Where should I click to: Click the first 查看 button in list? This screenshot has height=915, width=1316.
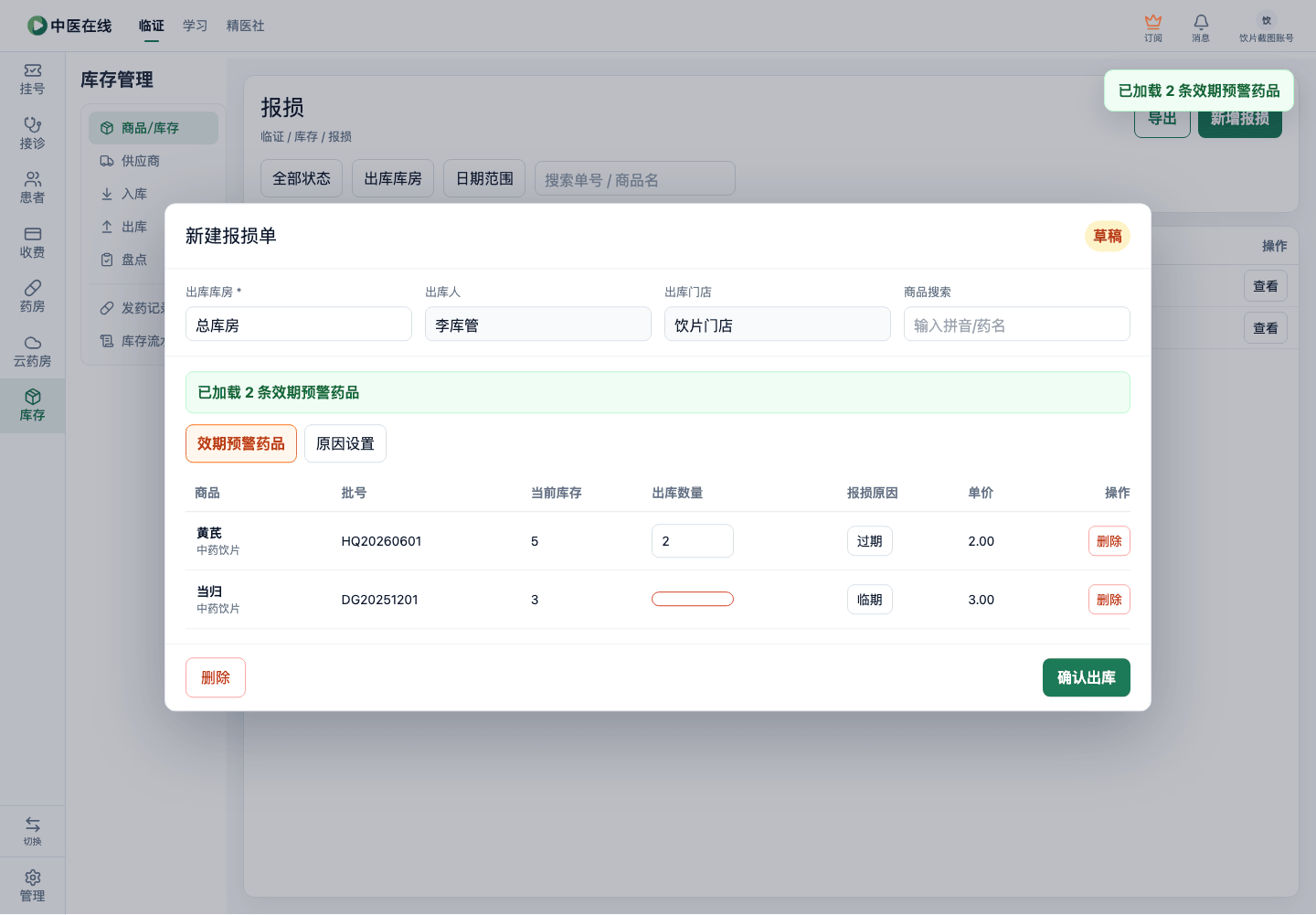pyautogui.click(x=1266, y=286)
